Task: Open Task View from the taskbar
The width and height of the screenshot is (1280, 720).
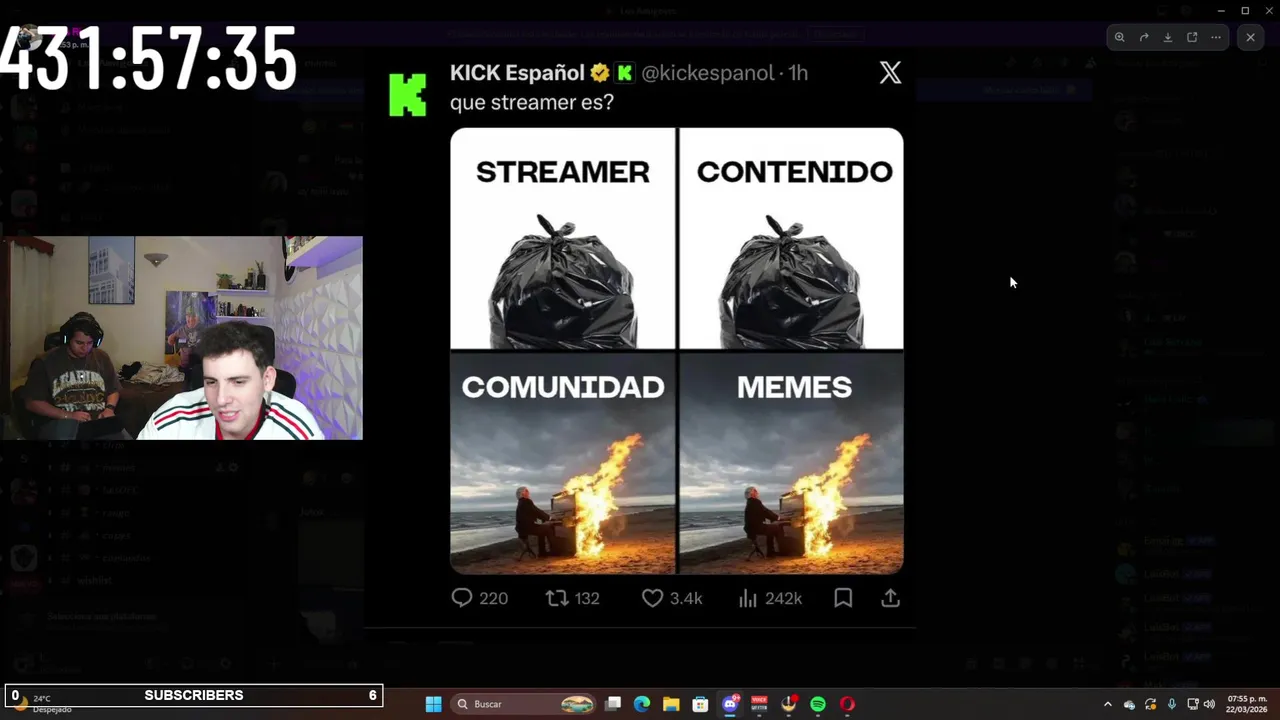Action: 613,704
